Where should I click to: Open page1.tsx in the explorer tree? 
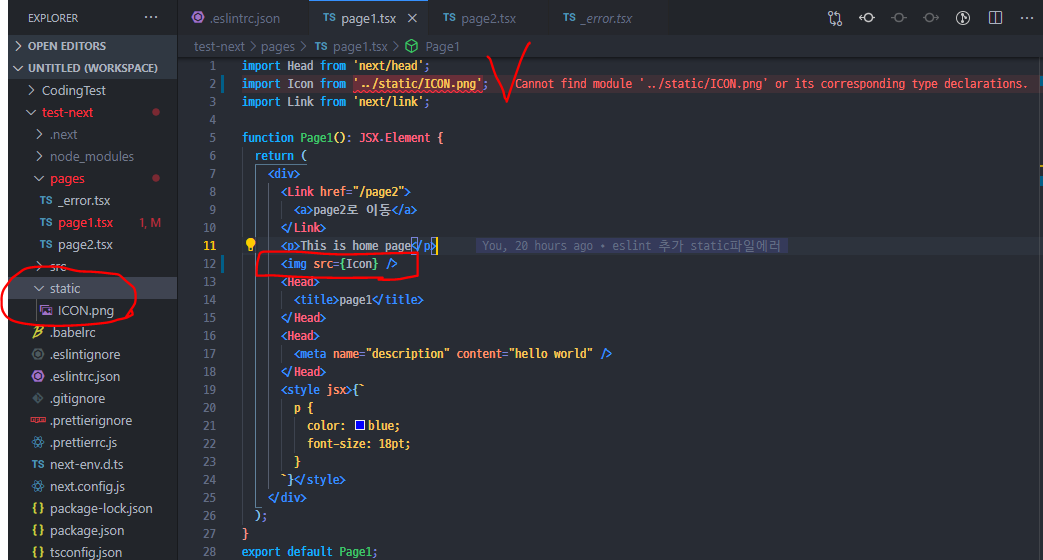[92, 222]
